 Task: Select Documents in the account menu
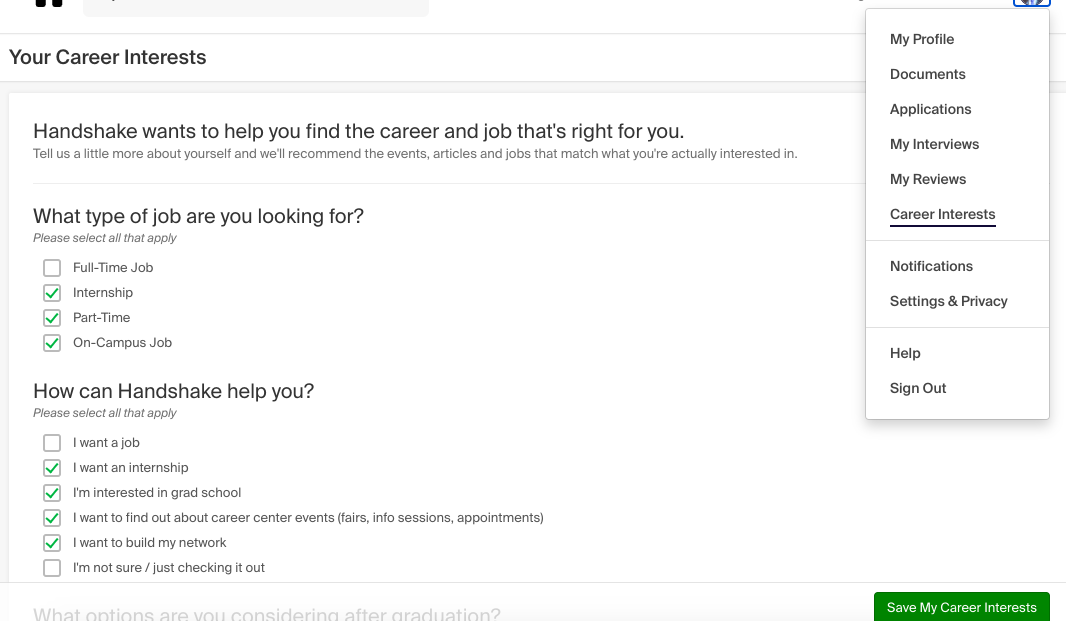927,74
